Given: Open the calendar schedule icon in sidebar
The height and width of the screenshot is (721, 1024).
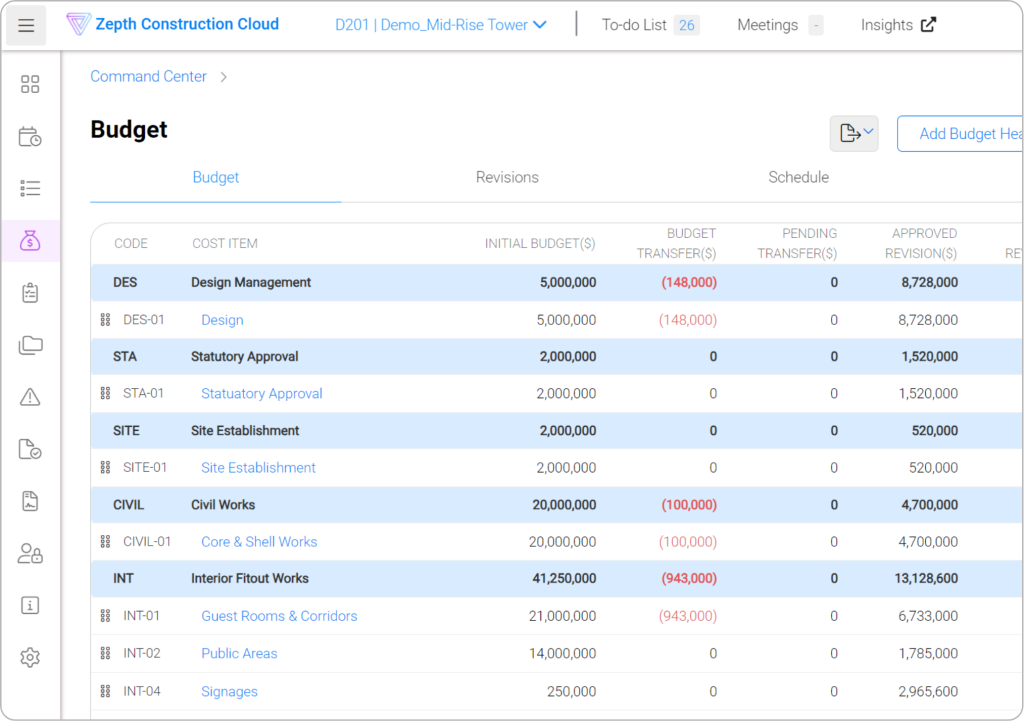Looking at the screenshot, I should 29,136.
